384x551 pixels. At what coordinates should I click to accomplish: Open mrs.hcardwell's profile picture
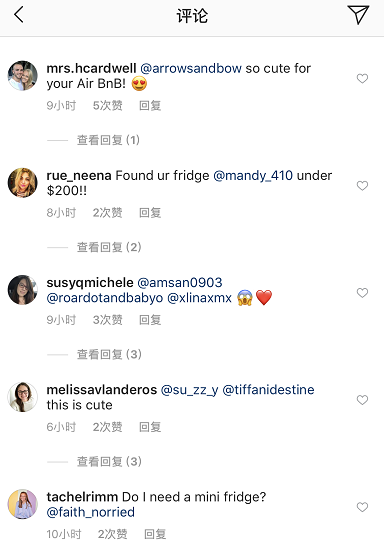pos(22,76)
